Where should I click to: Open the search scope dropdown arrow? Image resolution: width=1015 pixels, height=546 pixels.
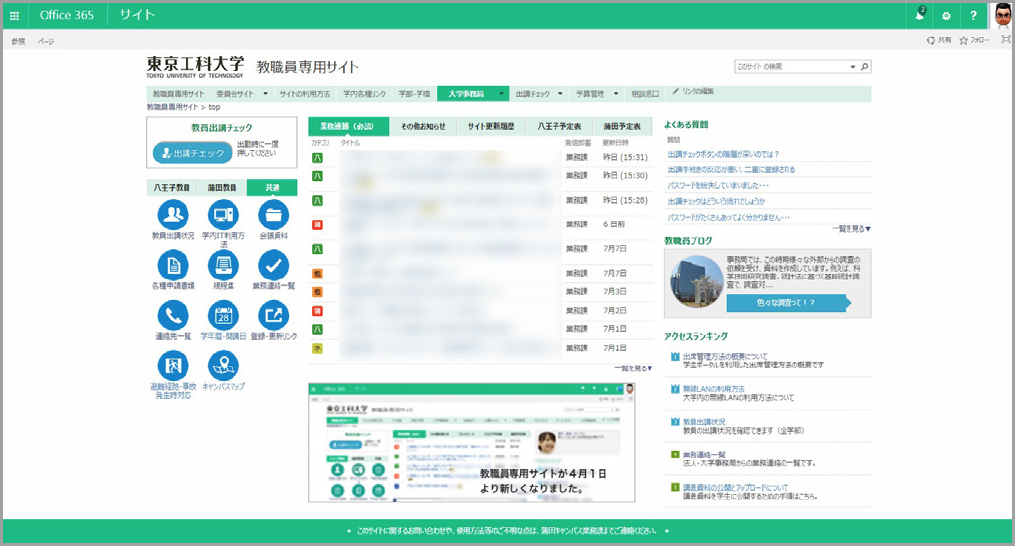tap(853, 67)
